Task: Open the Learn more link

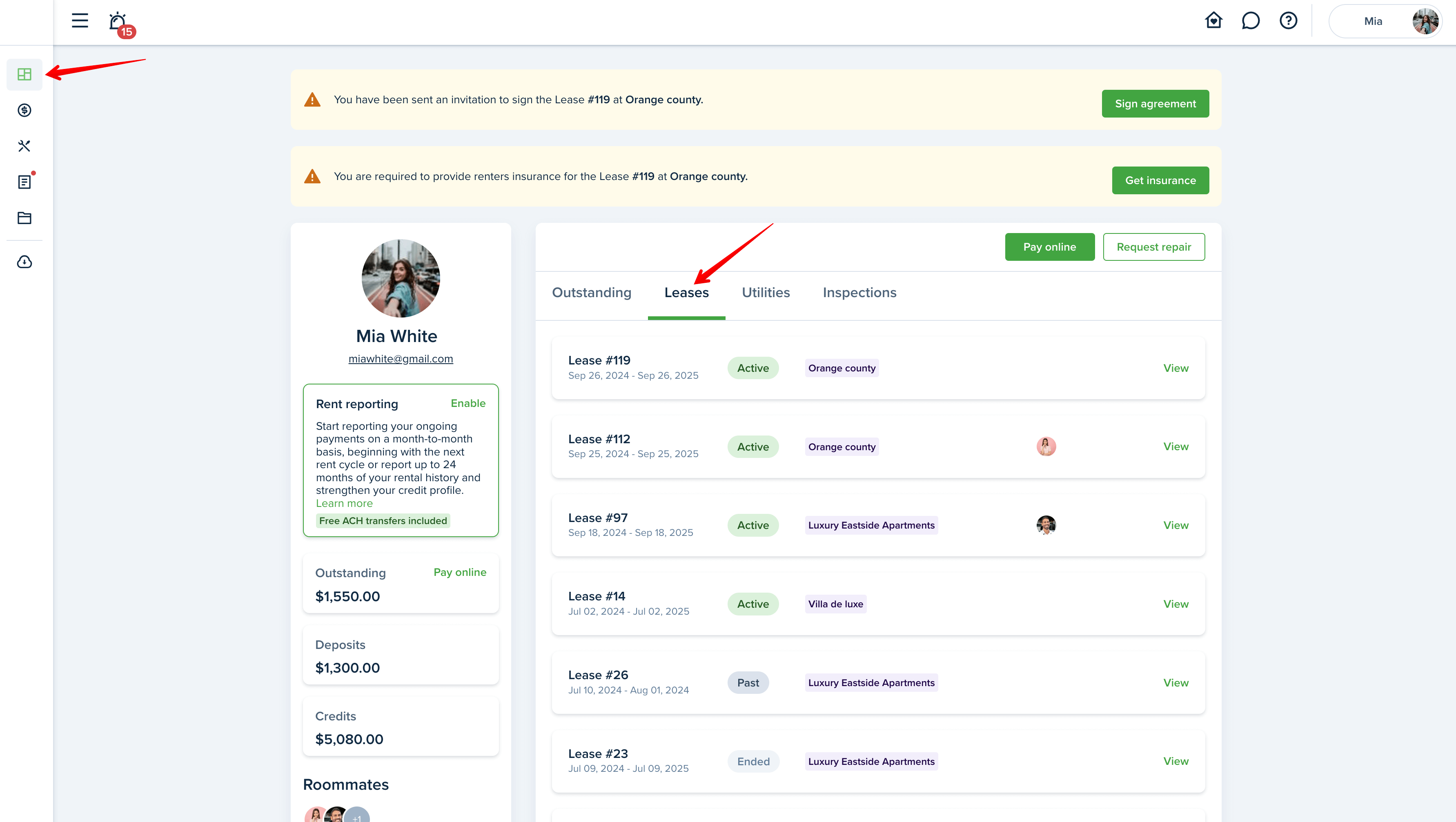Action: [x=344, y=503]
